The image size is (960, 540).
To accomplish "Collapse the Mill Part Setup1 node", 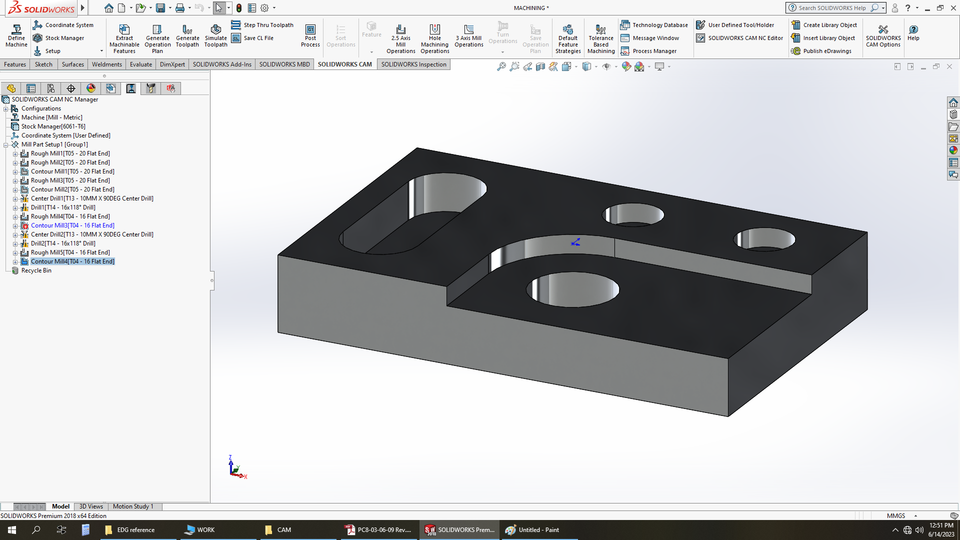I will pos(6,144).
